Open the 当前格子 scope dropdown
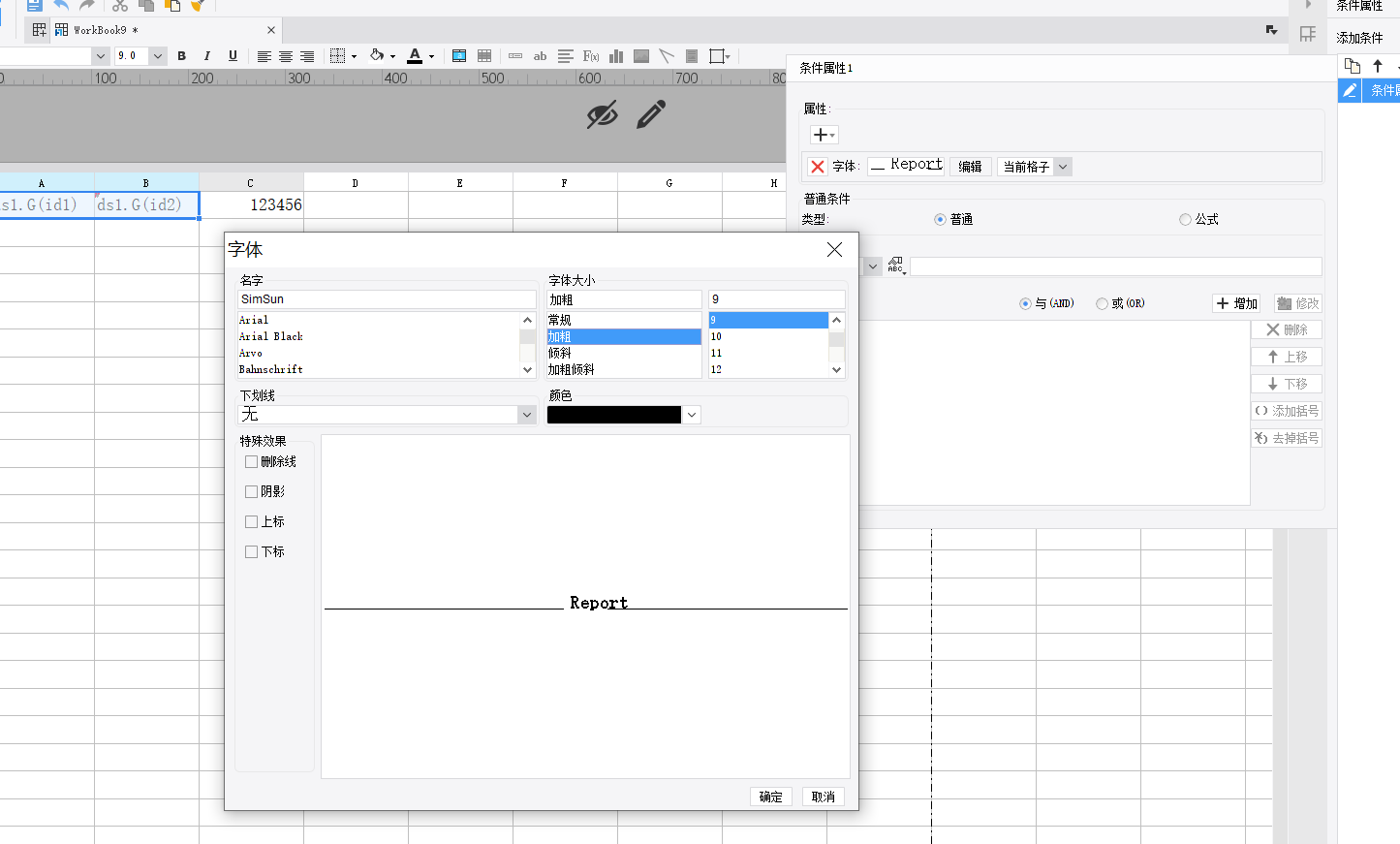 [1063, 167]
